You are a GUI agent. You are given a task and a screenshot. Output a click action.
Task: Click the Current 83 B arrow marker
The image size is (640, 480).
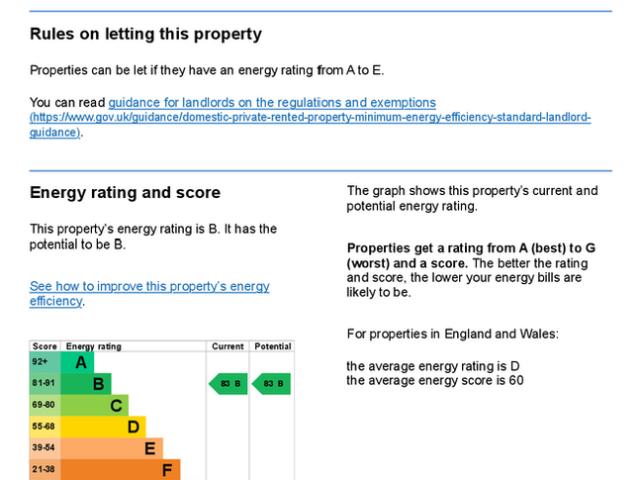[227, 383]
